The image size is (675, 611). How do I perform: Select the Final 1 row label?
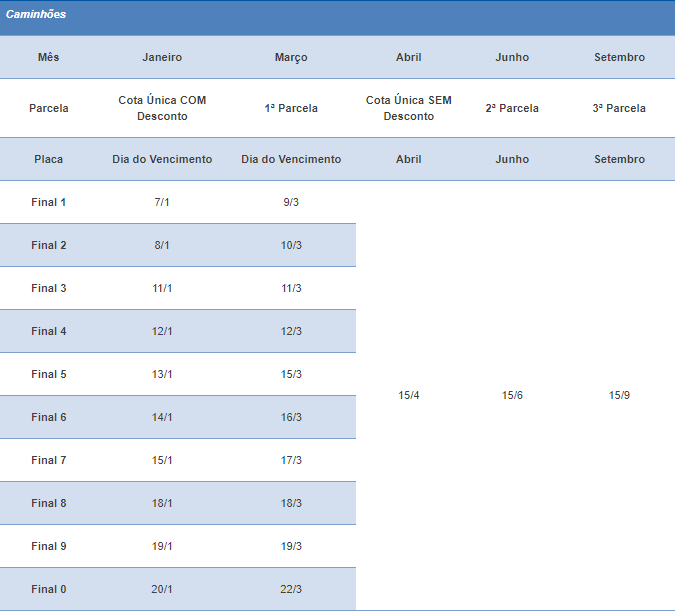(x=49, y=202)
